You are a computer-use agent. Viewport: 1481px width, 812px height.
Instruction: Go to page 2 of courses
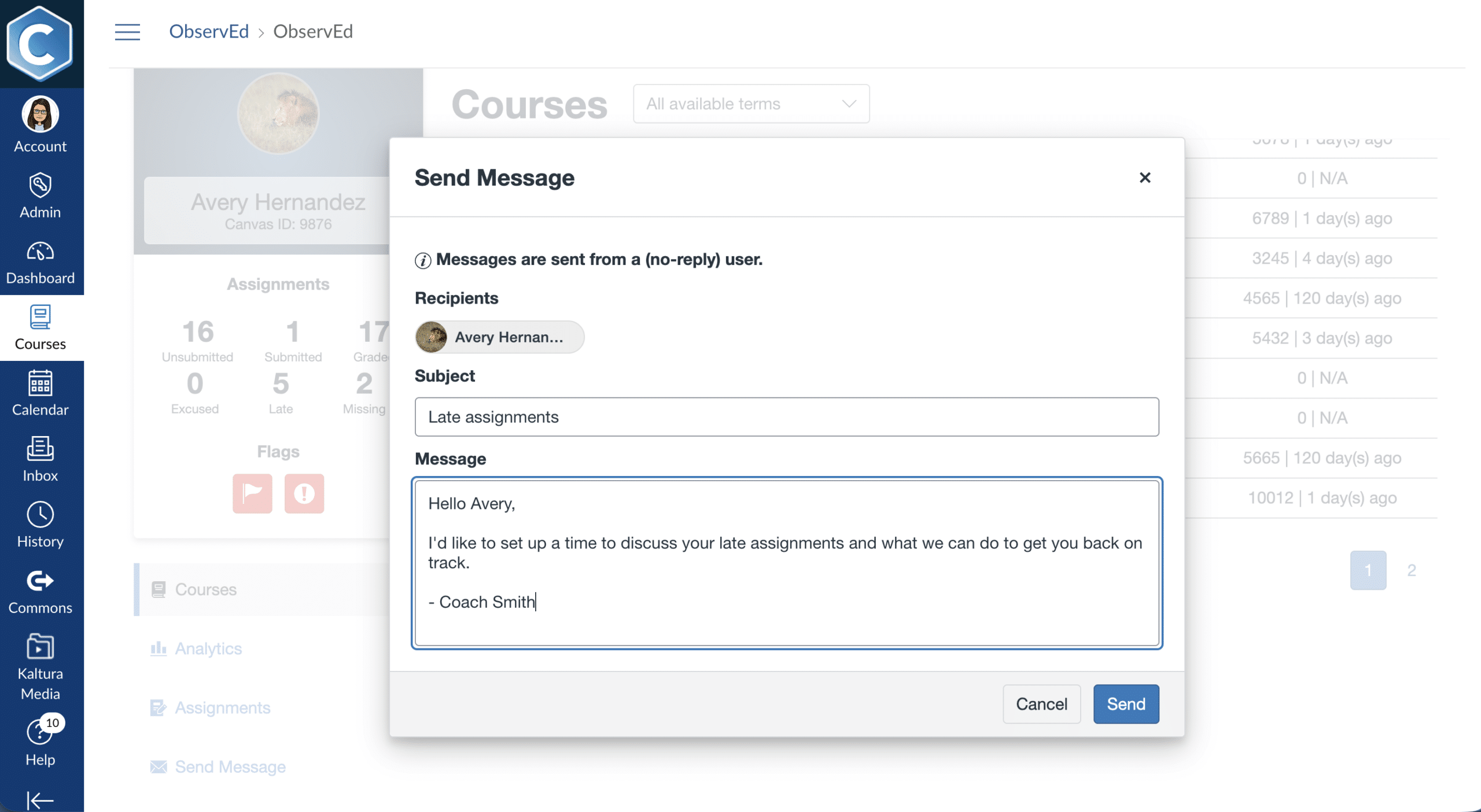(x=1412, y=570)
